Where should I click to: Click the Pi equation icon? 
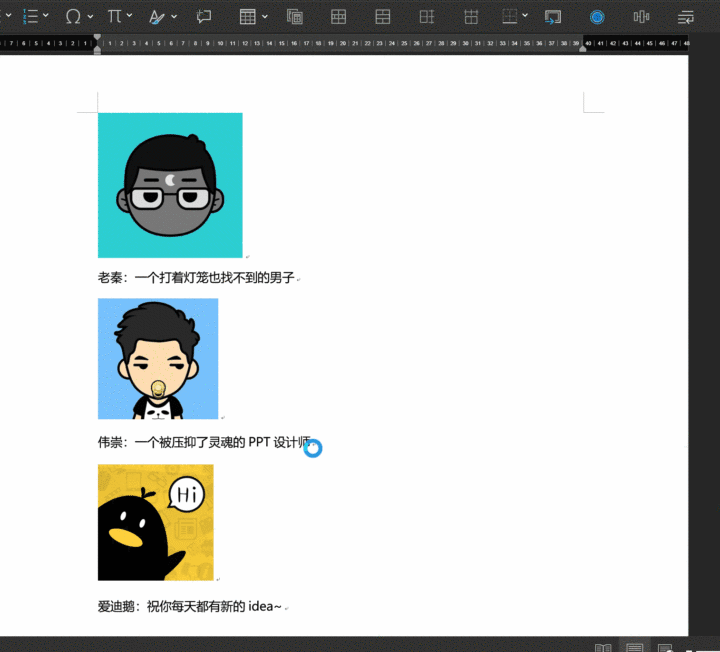point(114,17)
